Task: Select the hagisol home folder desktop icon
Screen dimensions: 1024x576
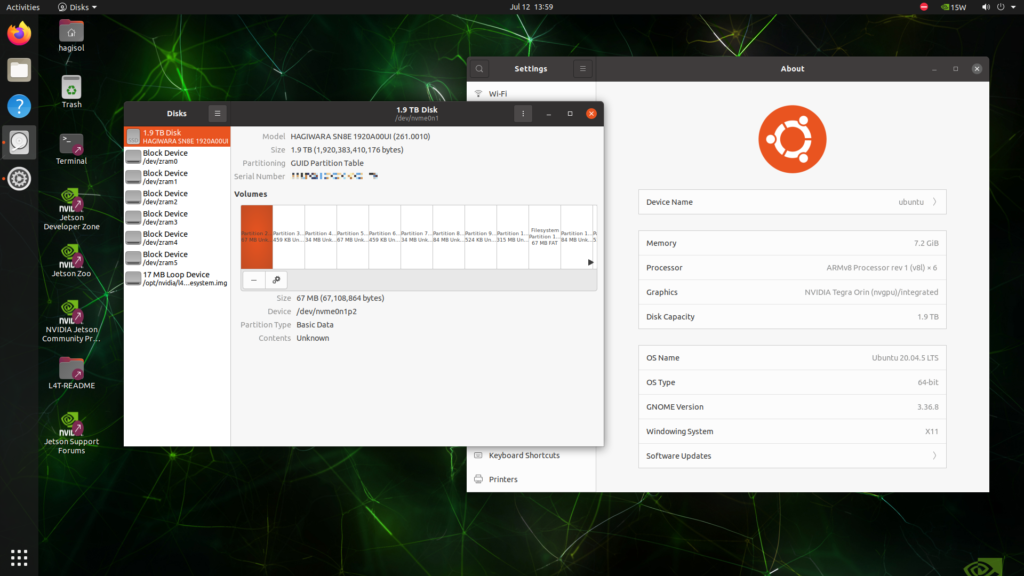Action: tap(71, 36)
